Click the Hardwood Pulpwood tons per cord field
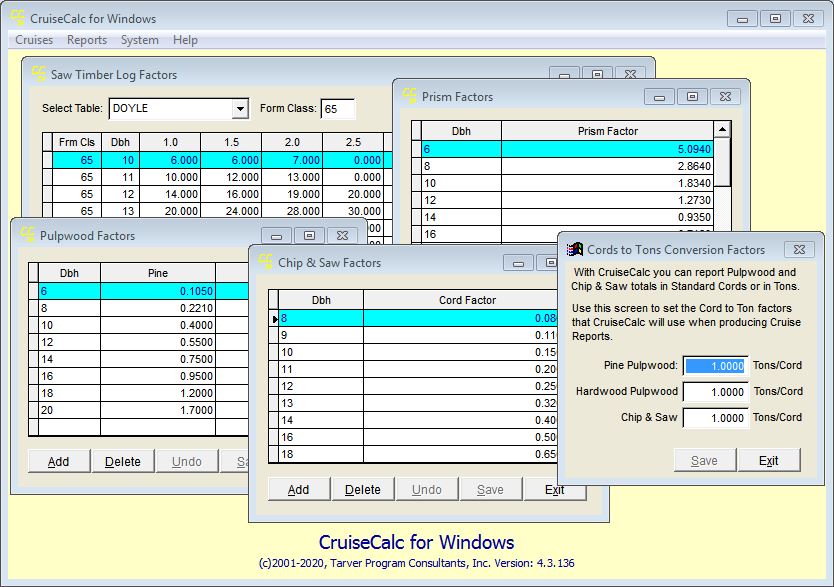834x587 pixels. coord(715,392)
